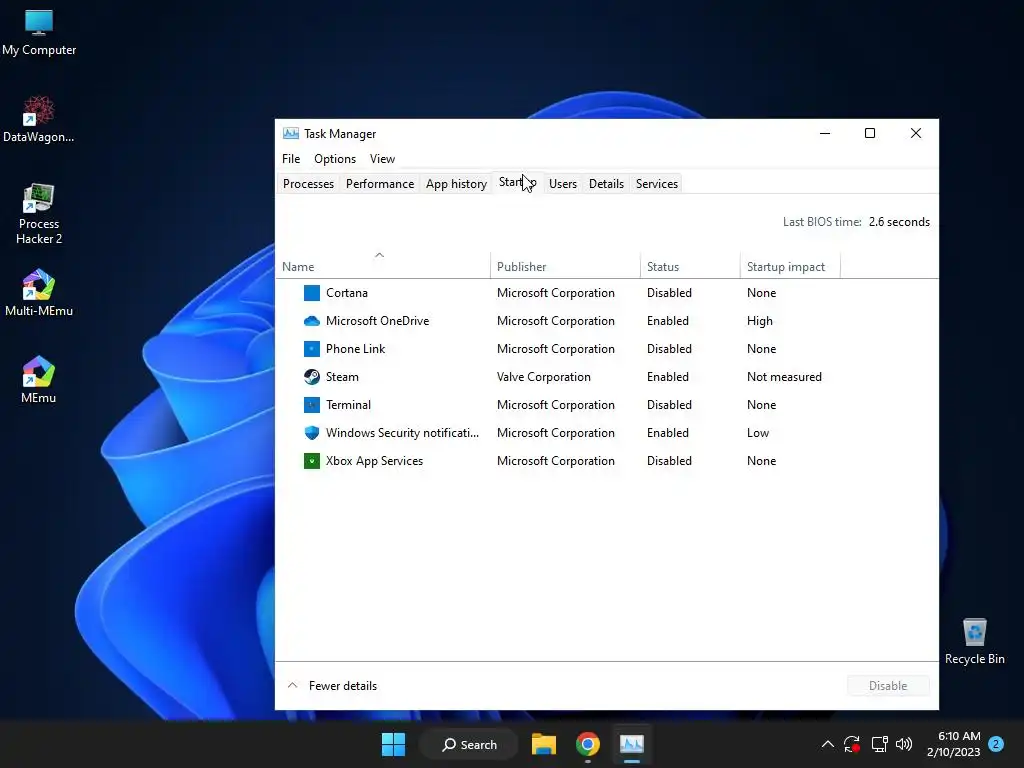Select the Phone Link row name
This screenshot has width=1024, height=768.
[355, 349]
